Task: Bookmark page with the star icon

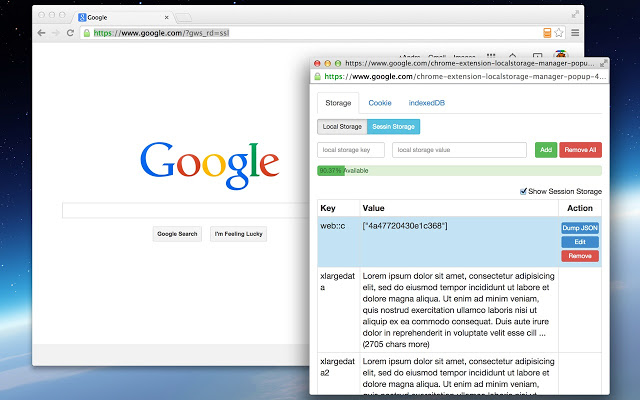Action: click(x=559, y=33)
